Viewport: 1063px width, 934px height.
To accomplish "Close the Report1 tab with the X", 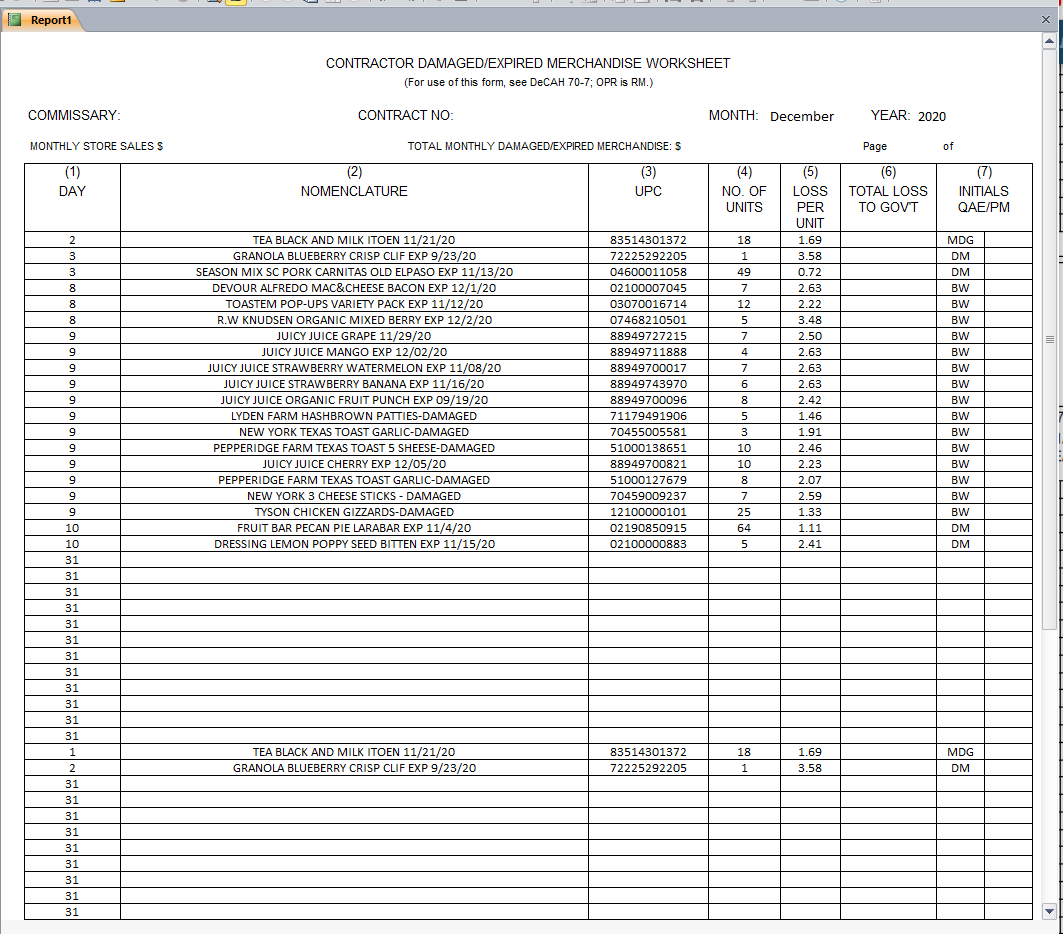I will (x=1045, y=20).
